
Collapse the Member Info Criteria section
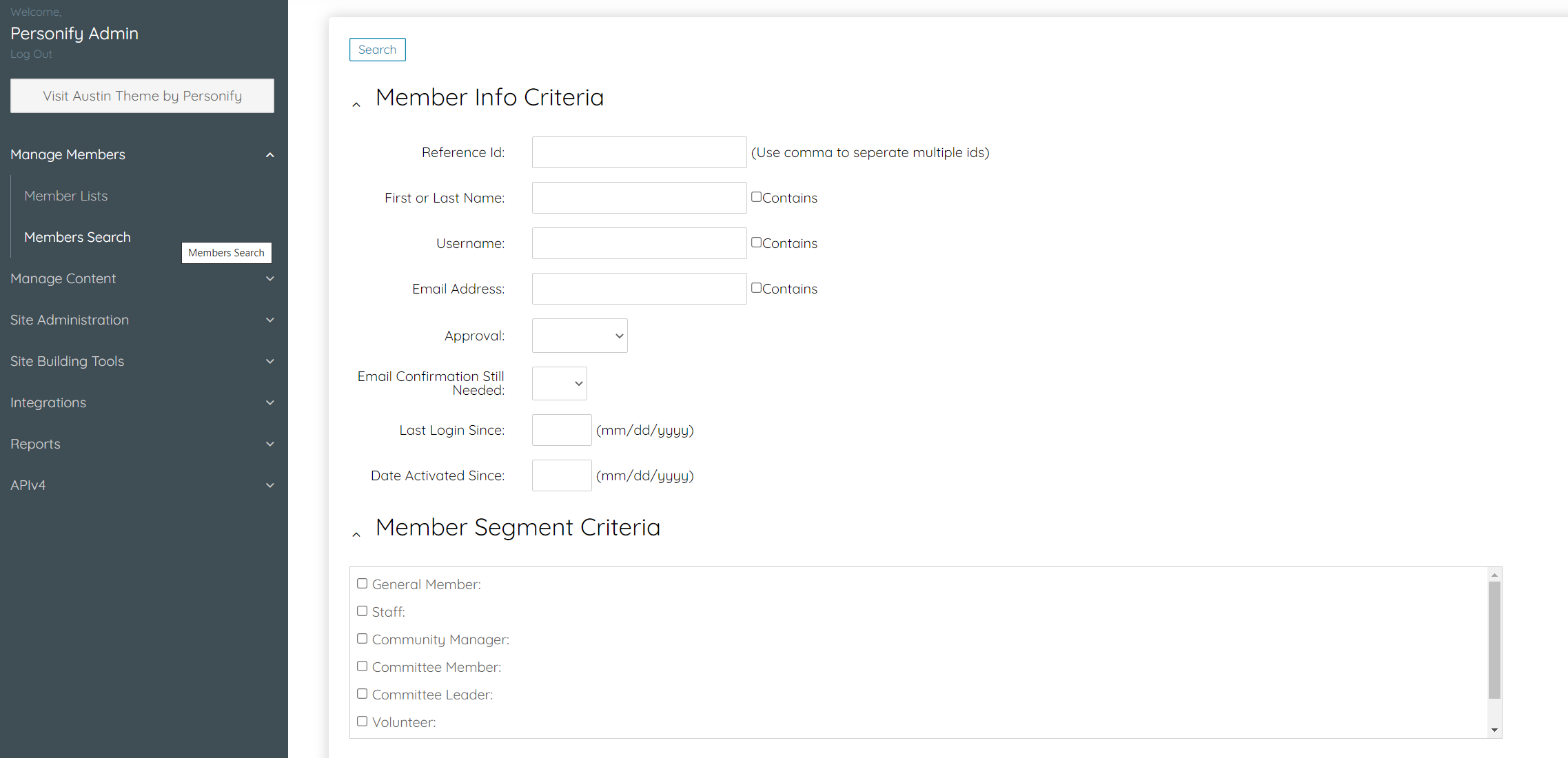356,105
